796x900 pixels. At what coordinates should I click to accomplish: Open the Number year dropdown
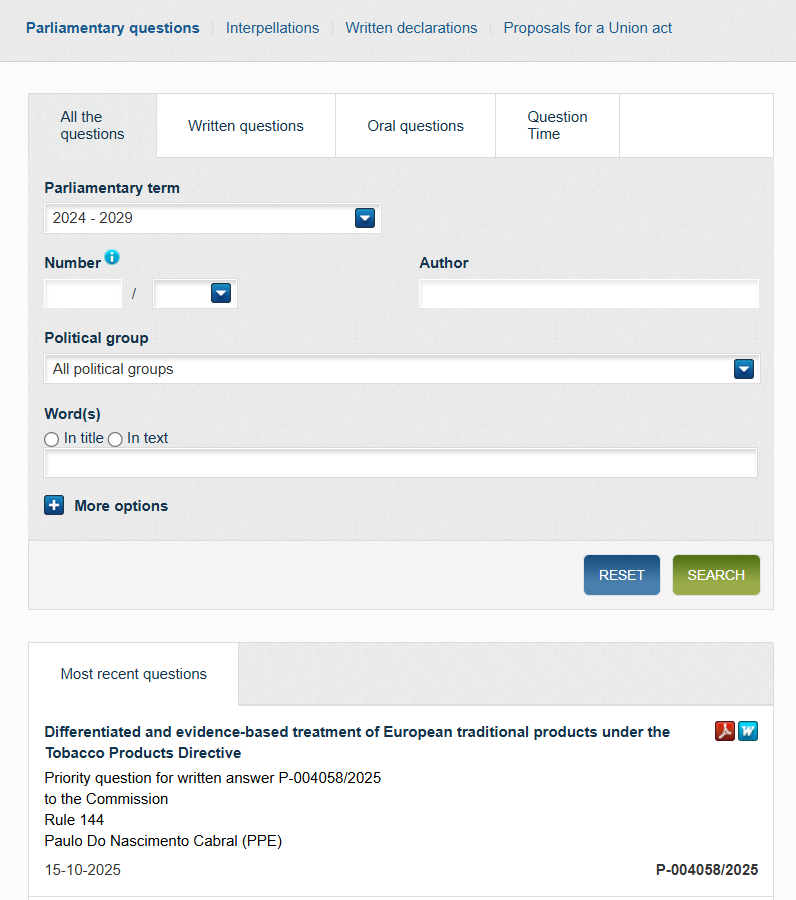[x=221, y=293]
